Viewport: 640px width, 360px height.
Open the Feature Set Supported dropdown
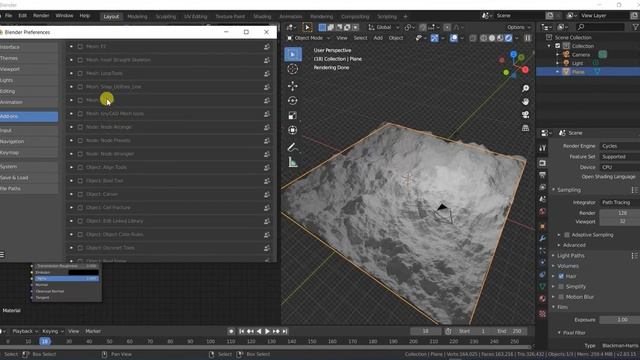pyautogui.click(x=619, y=157)
